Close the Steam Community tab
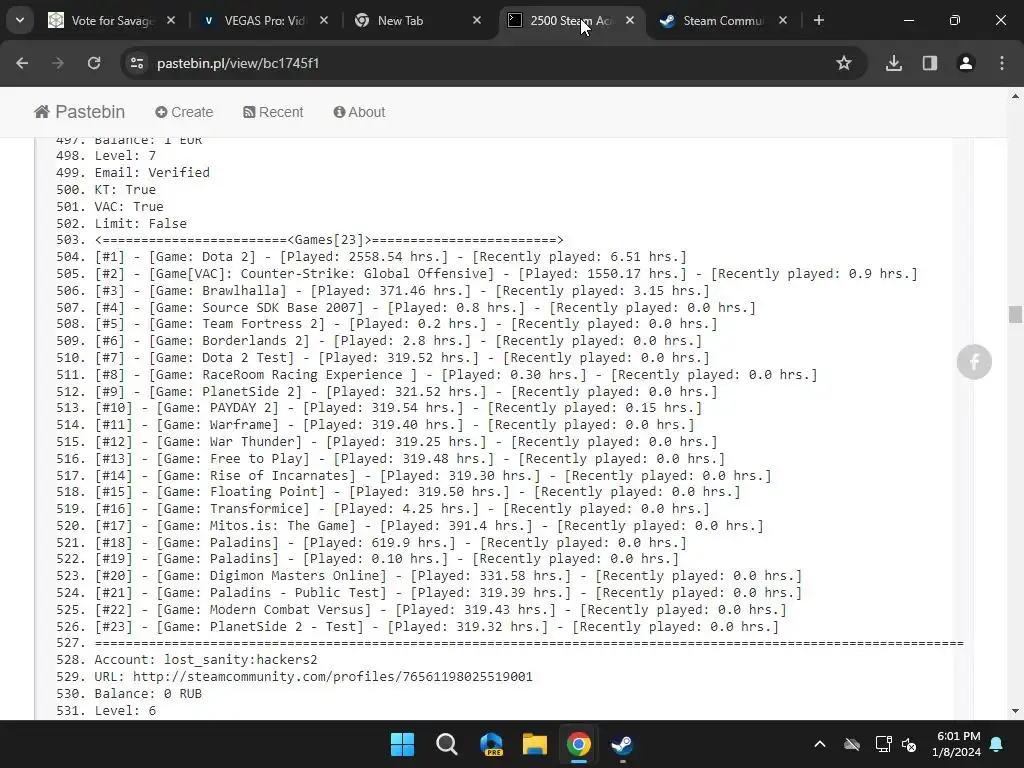Screen dimensions: 1024x768 783,20
